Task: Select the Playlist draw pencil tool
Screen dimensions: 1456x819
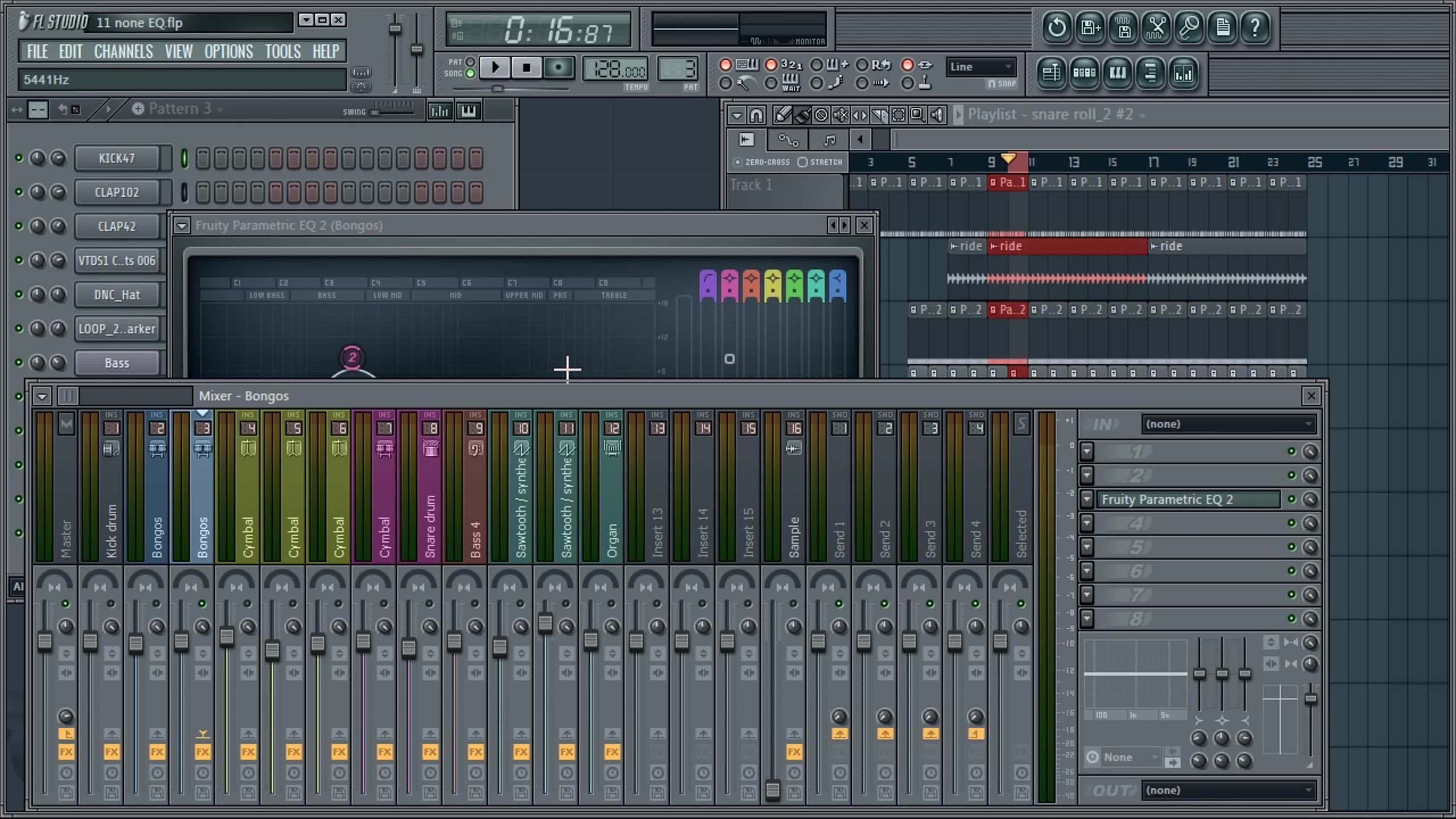Action: coord(782,115)
